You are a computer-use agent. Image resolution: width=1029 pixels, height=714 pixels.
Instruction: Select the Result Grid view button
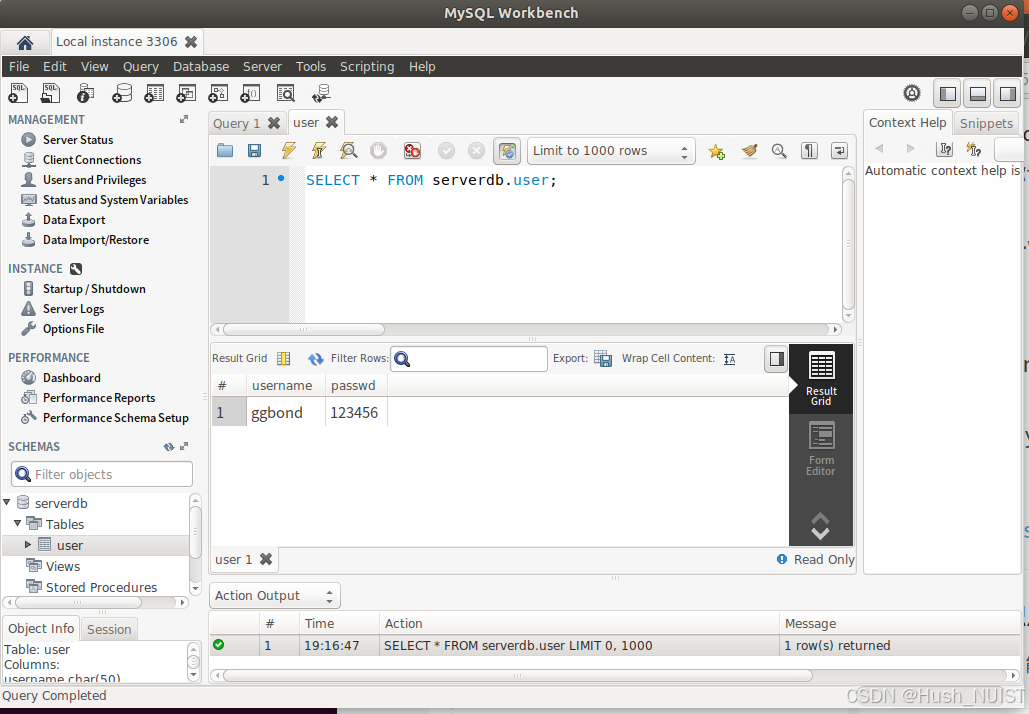(821, 379)
